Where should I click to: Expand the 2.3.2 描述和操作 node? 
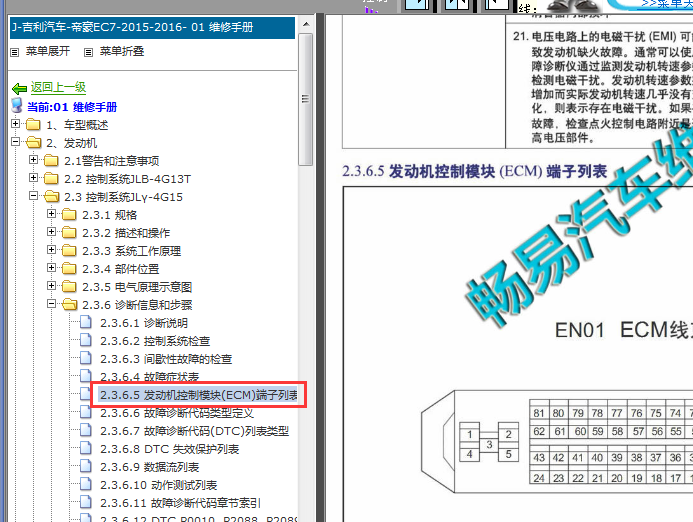point(52,232)
